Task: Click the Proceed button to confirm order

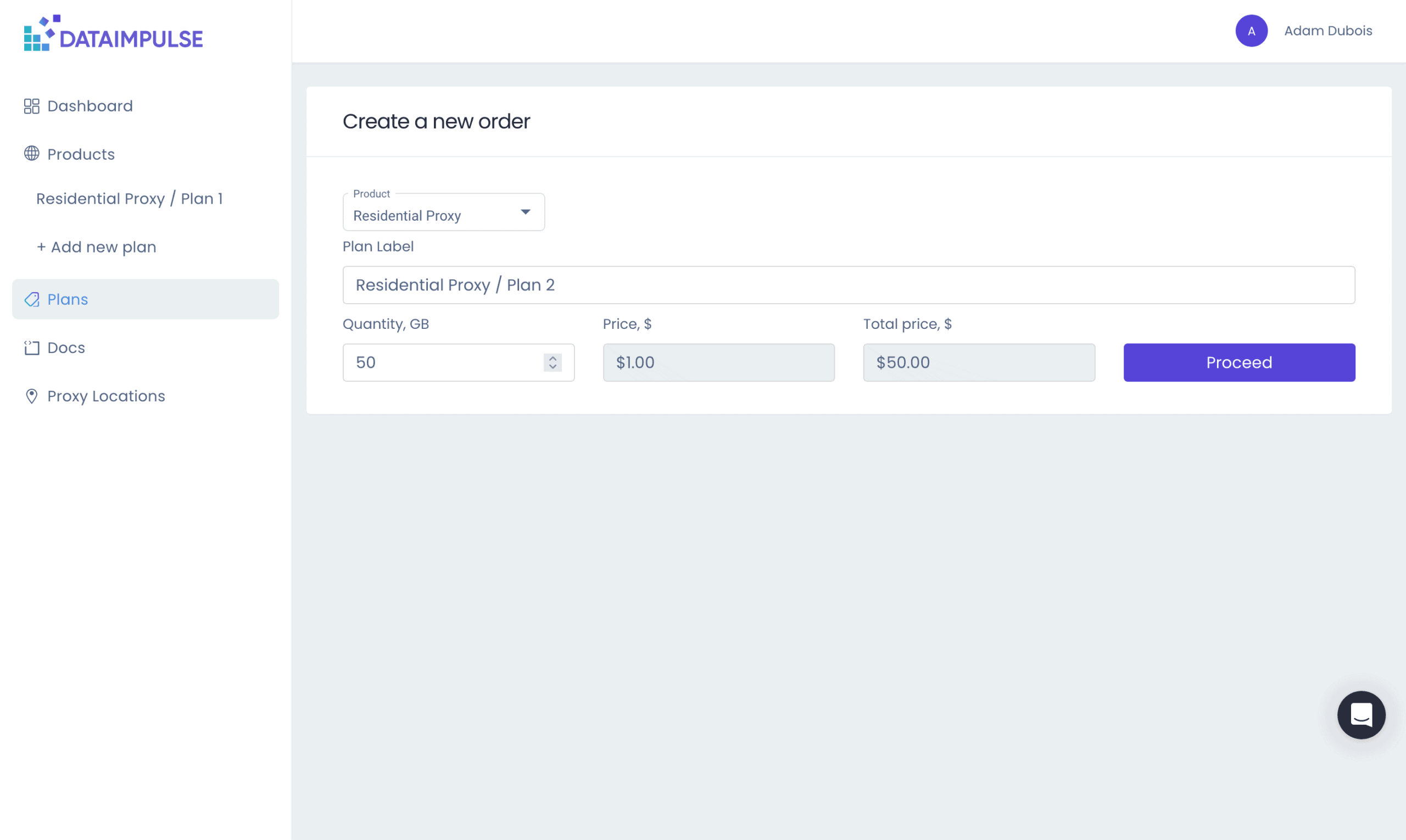Action: coord(1239,362)
